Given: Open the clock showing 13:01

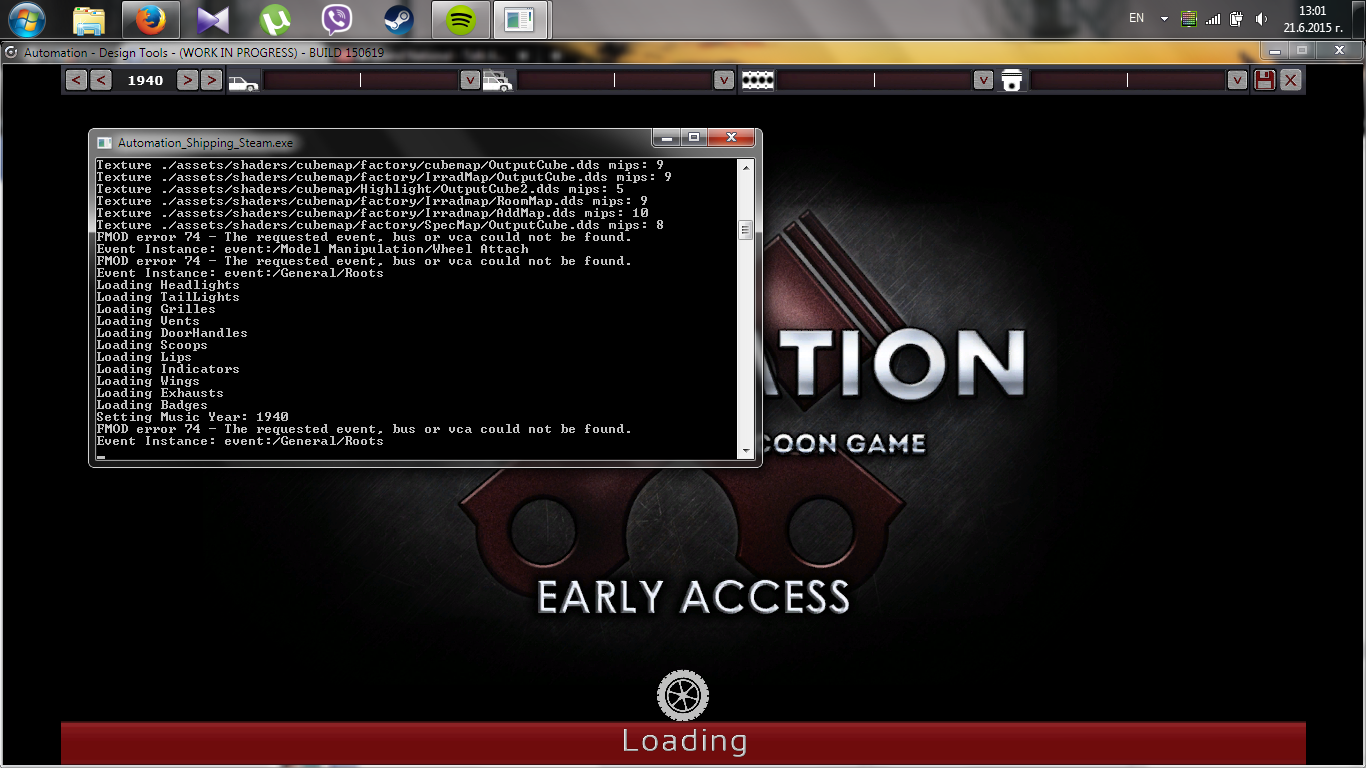Looking at the screenshot, I should click(x=1312, y=19).
